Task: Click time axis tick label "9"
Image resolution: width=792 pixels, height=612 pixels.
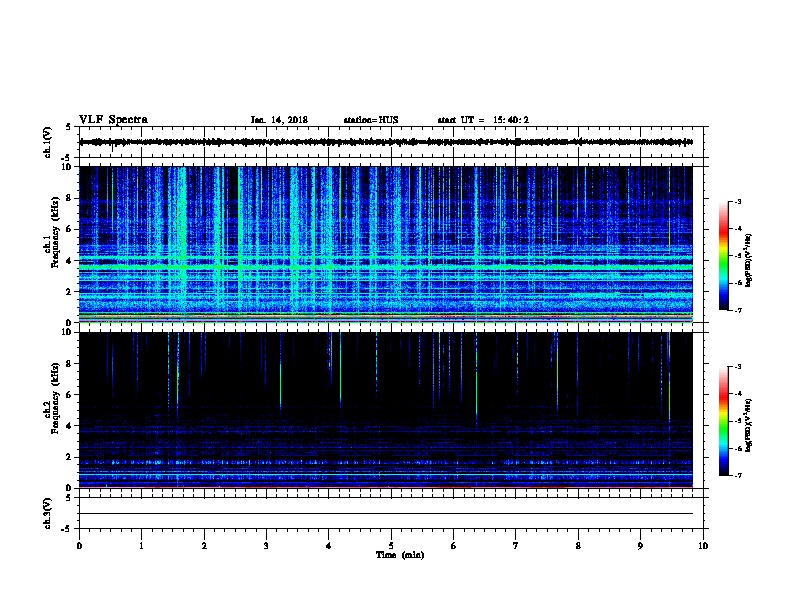Action: pos(640,546)
